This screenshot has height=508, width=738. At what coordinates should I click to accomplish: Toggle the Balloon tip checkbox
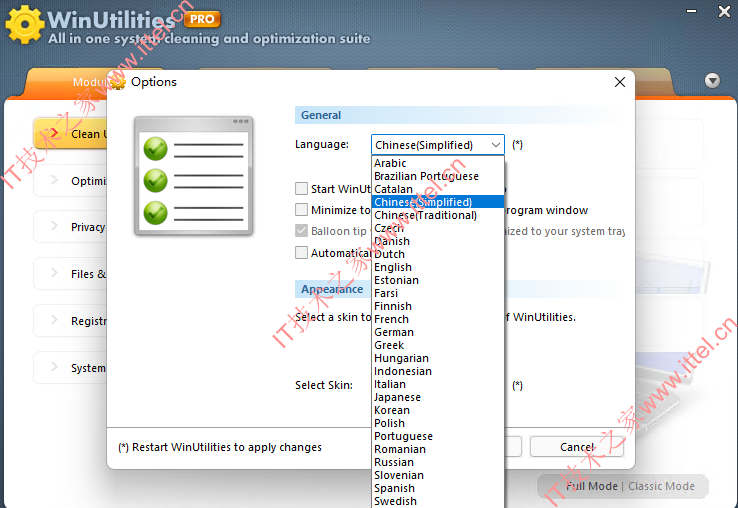coord(301,231)
